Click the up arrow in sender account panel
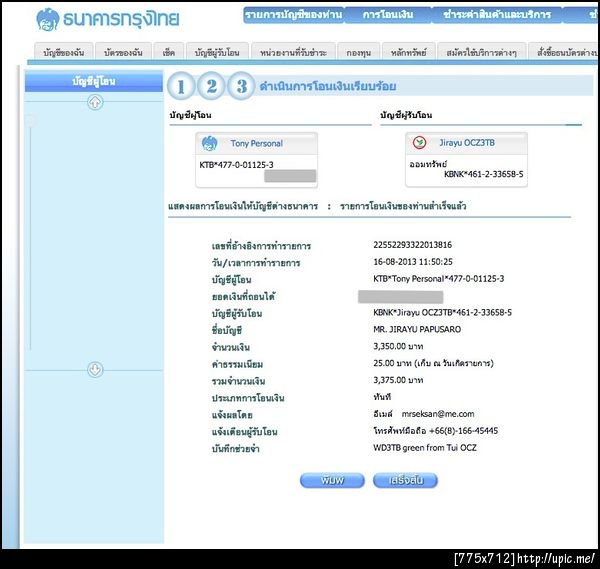Image resolution: width=600 pixels, height=569 pixels. tap(95, 103)
